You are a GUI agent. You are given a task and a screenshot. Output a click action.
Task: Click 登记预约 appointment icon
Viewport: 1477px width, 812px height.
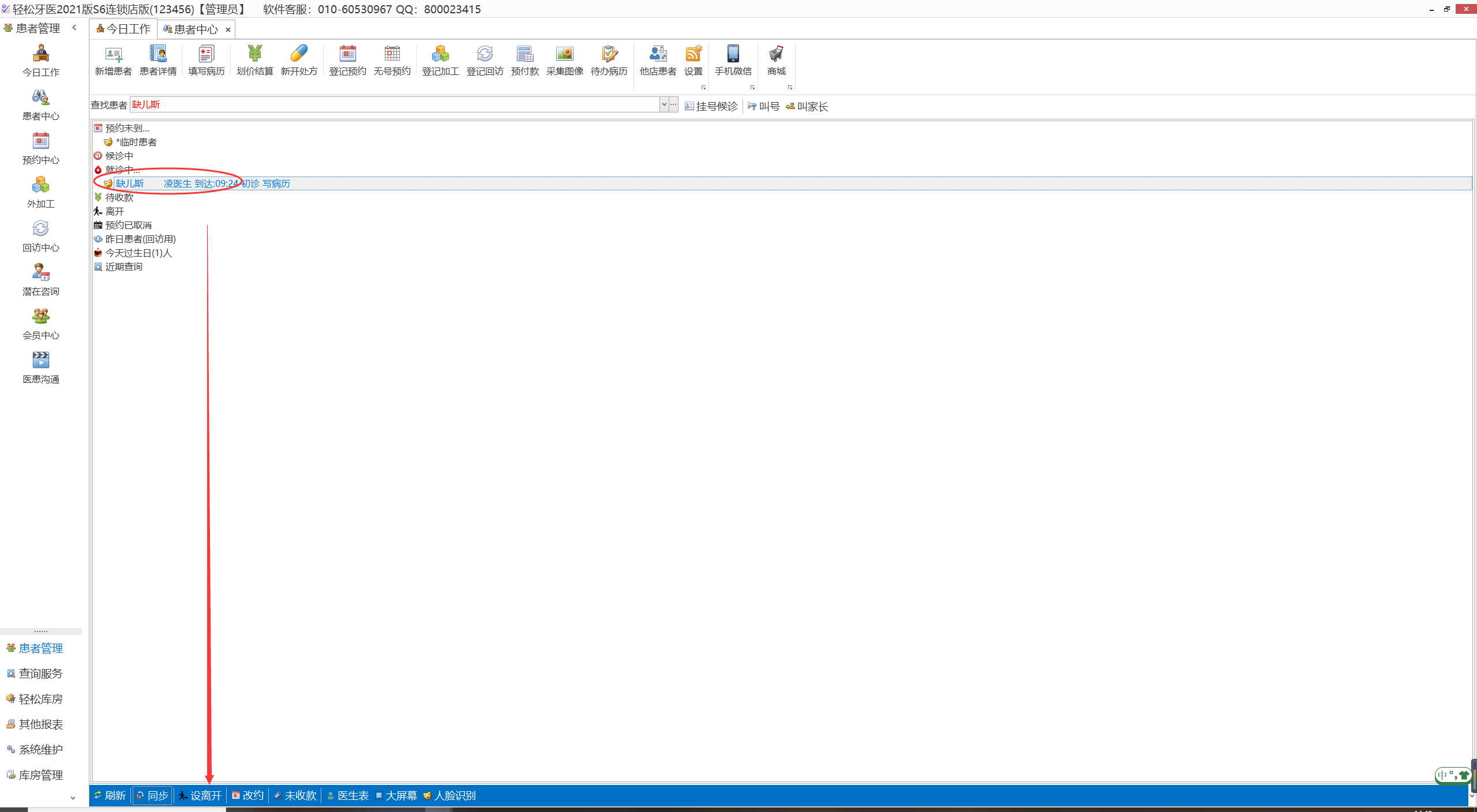pos(347,61)
